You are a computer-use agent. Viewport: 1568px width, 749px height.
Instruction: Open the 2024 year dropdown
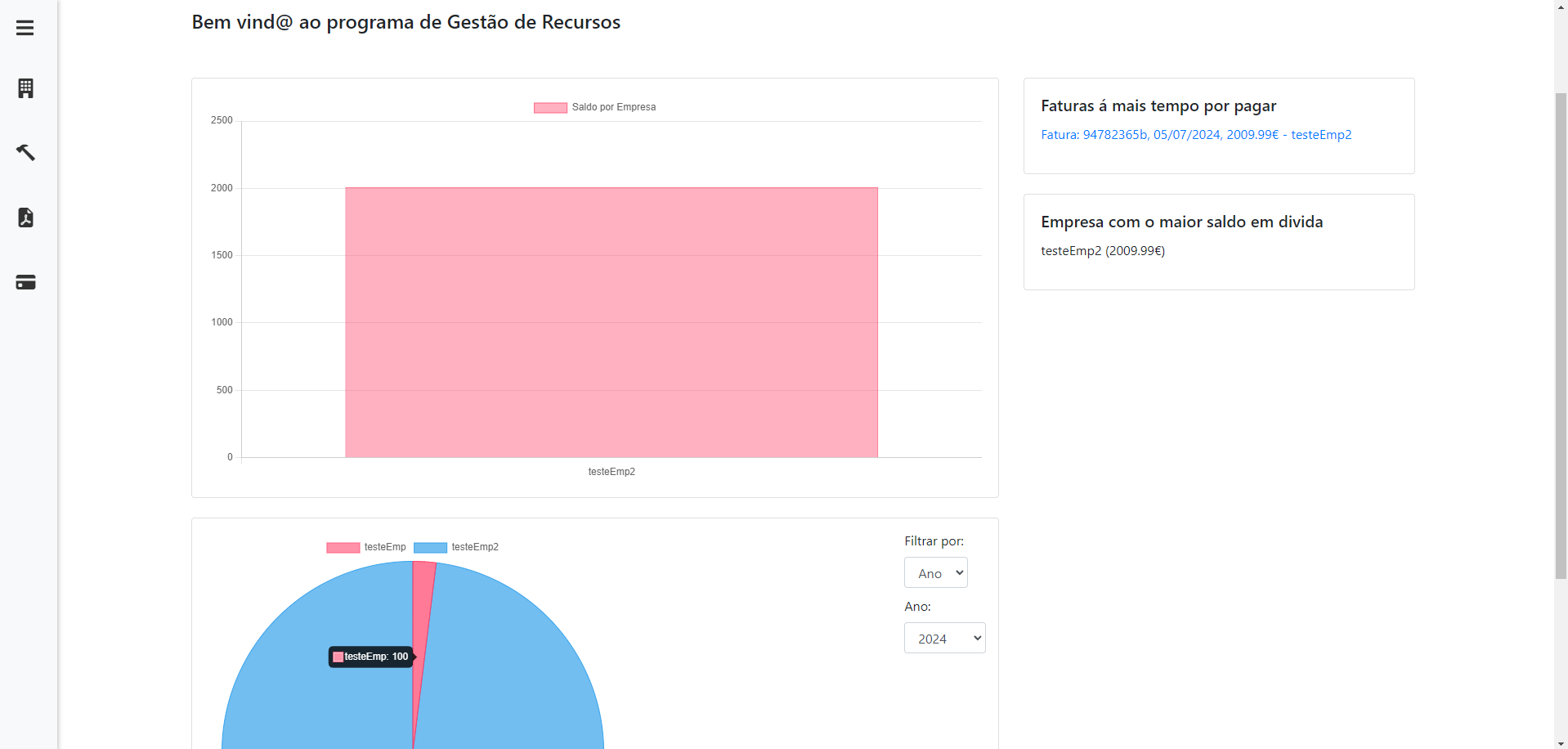(x=944, y=638)
